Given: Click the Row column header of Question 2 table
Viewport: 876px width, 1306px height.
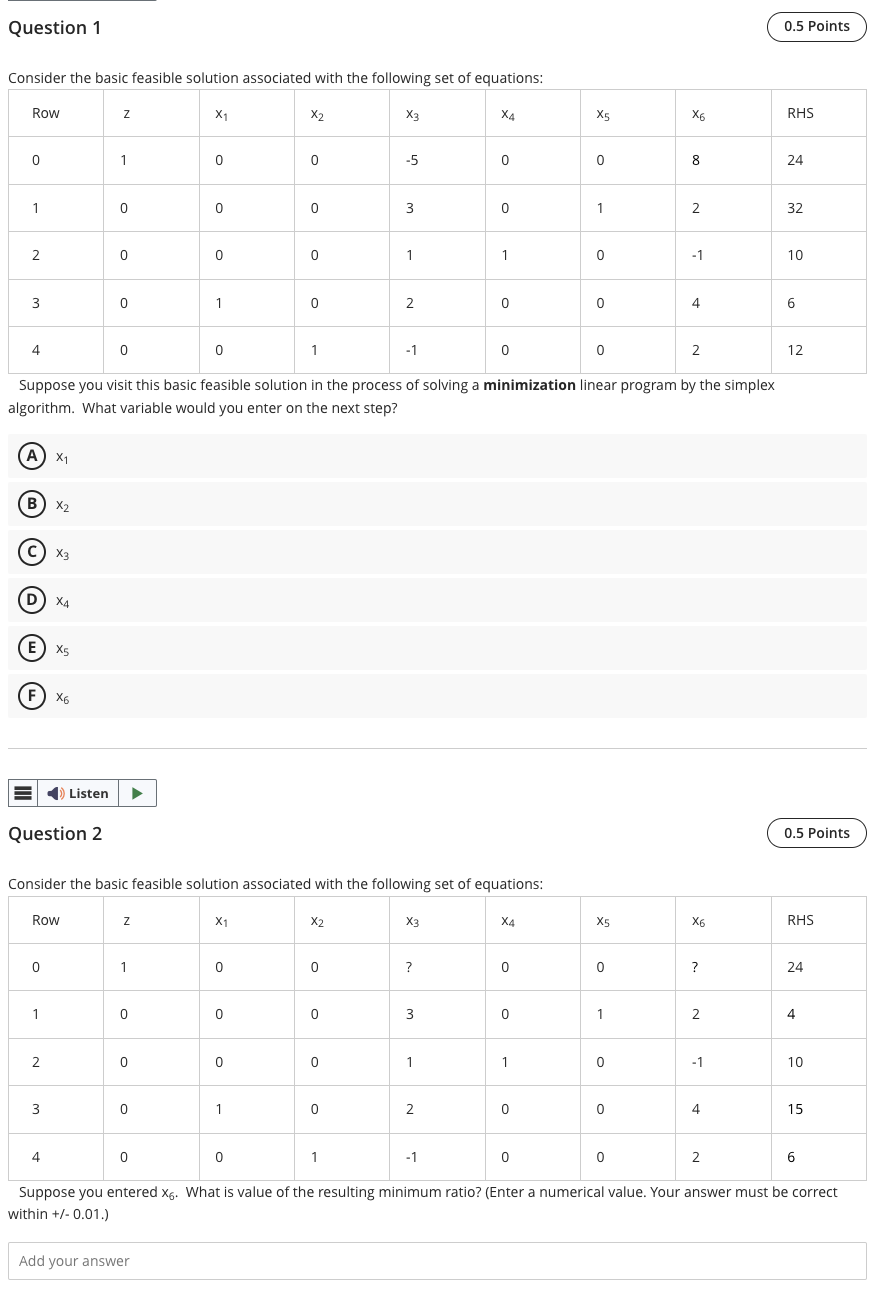Looking at the screenshot, I should click(x=46, y=919).
